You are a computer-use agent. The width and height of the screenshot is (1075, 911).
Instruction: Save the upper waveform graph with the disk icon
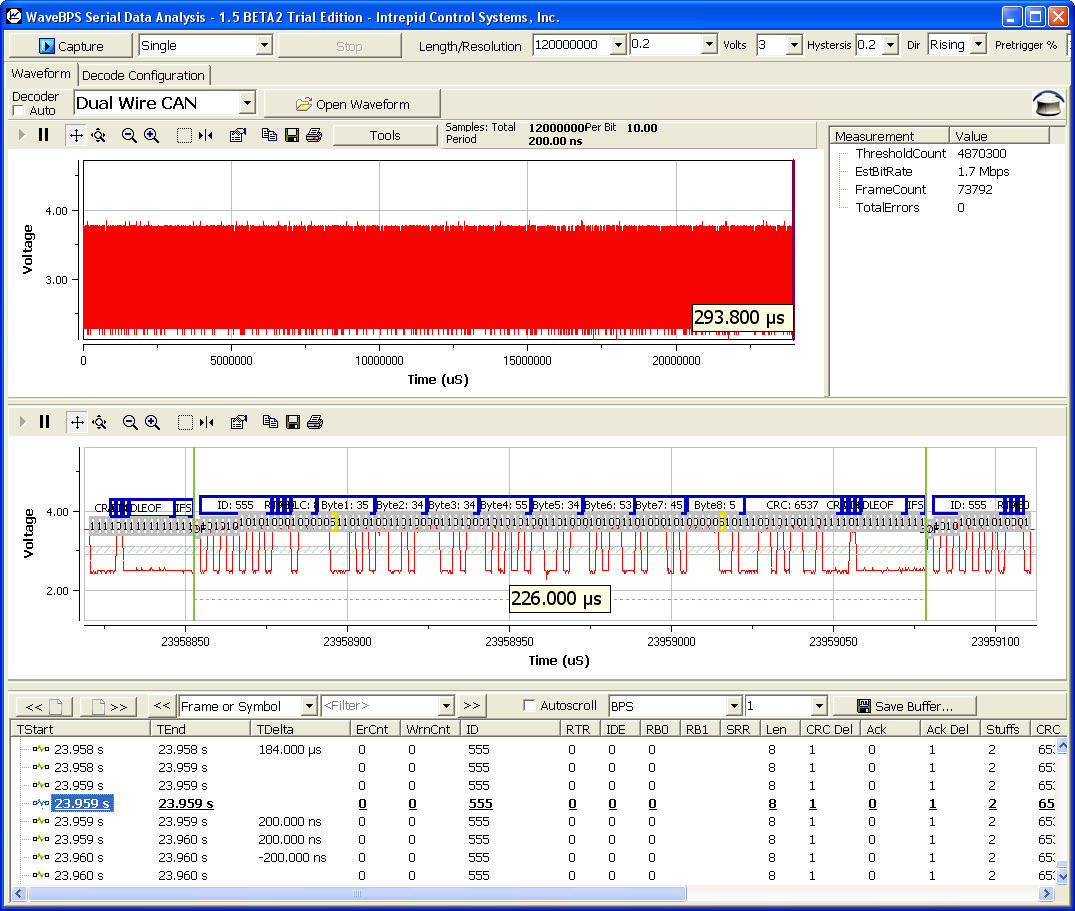point(292,135)
